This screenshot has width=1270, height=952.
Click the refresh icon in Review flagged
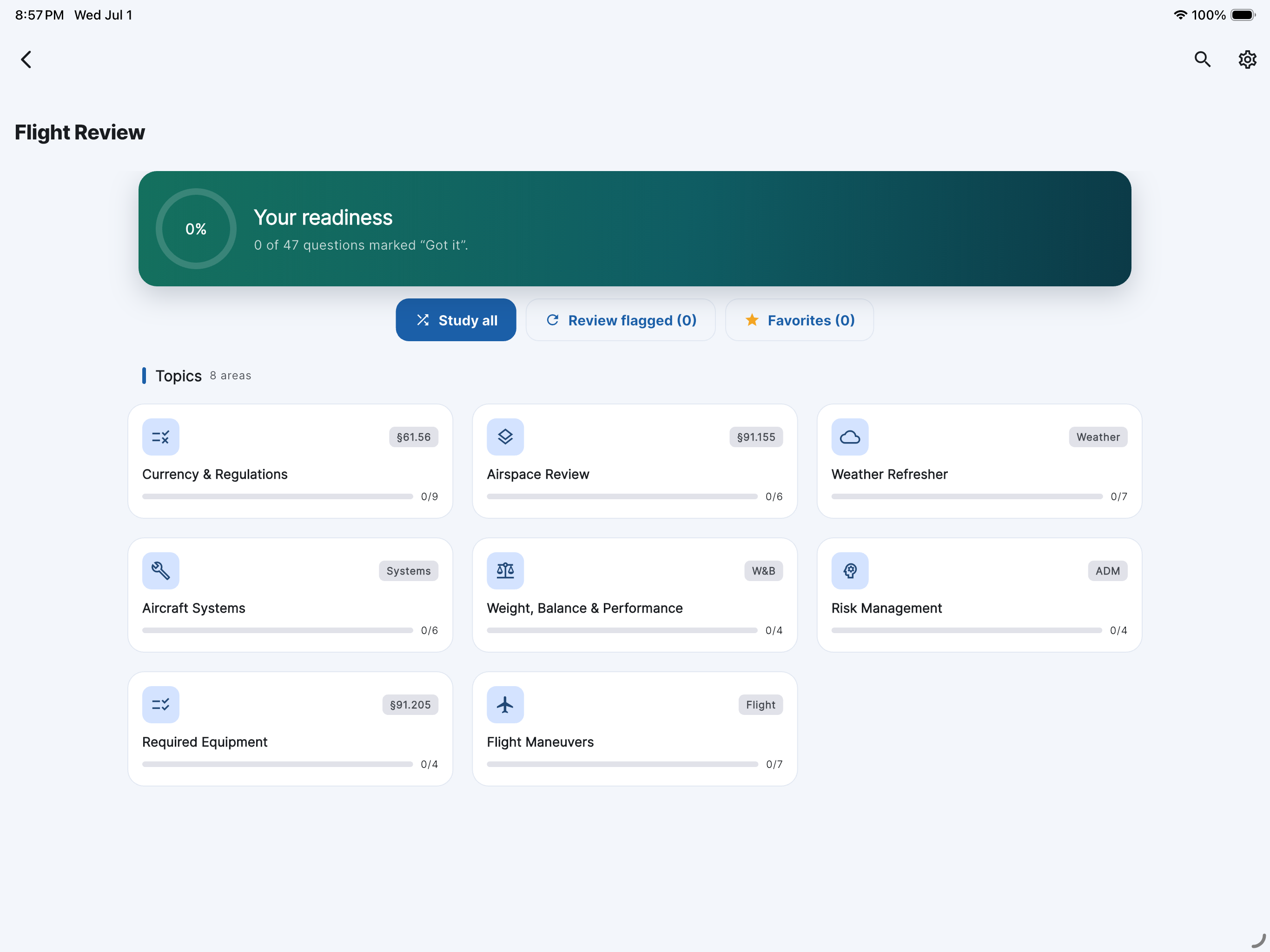pyautogui.click(x=552, y=320)
